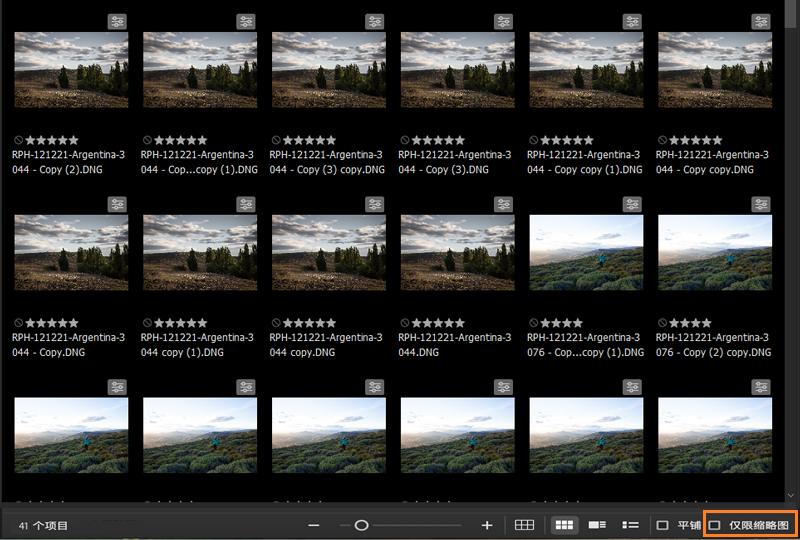Click the adjustments badge above 044 copy (1).DNG

pyautogui.click(x=246, y=205)
